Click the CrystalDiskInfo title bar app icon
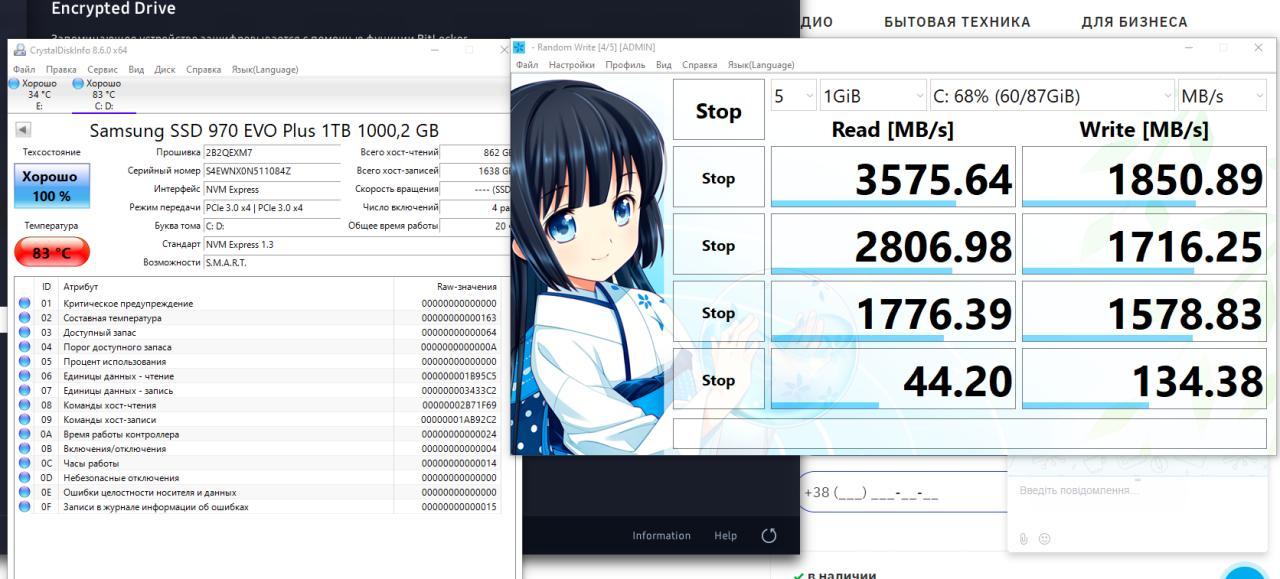Screen dimensions: 1280x579 [x=19, y=50]
